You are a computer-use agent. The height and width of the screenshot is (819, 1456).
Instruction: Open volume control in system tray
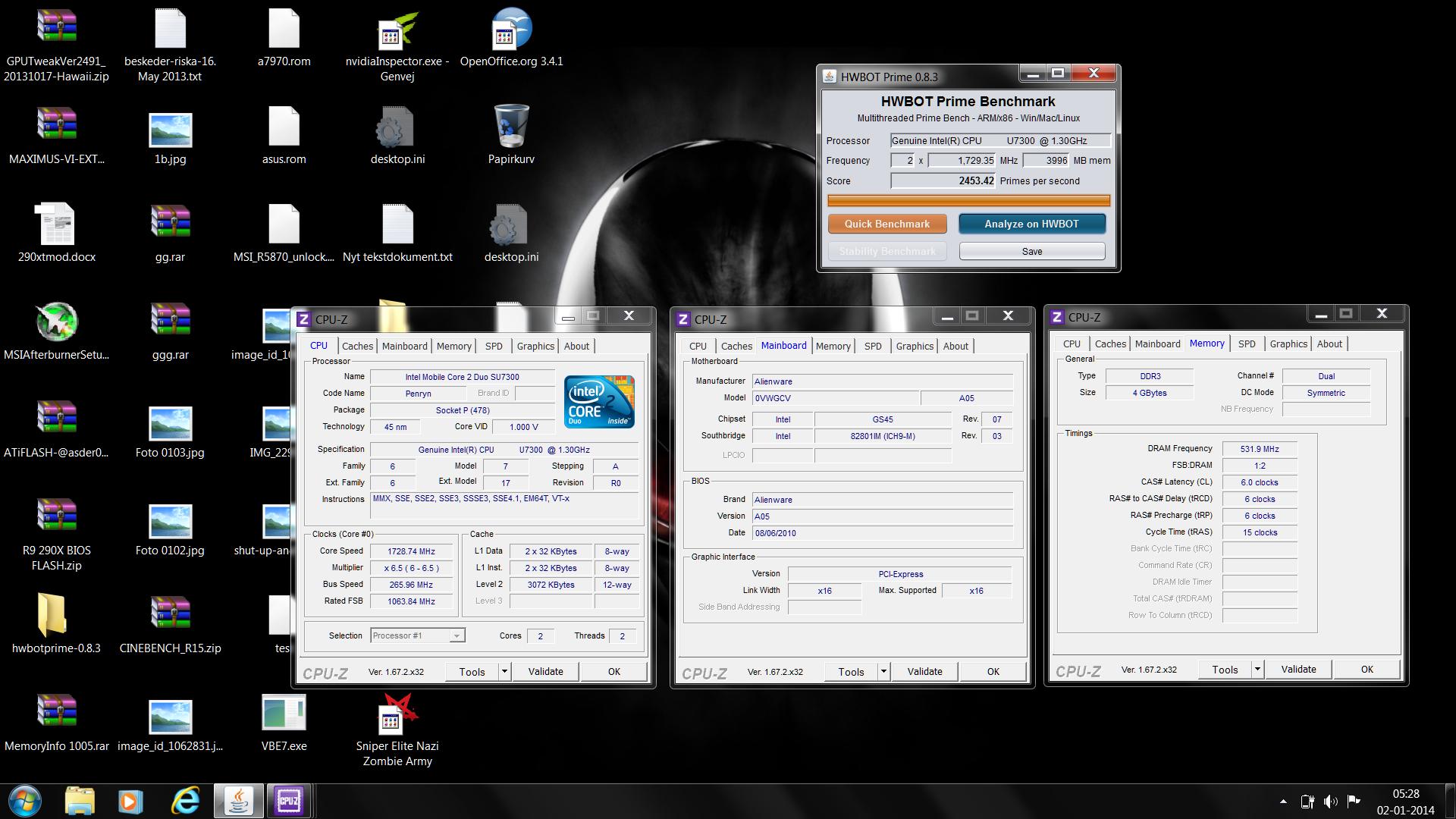1330,801
